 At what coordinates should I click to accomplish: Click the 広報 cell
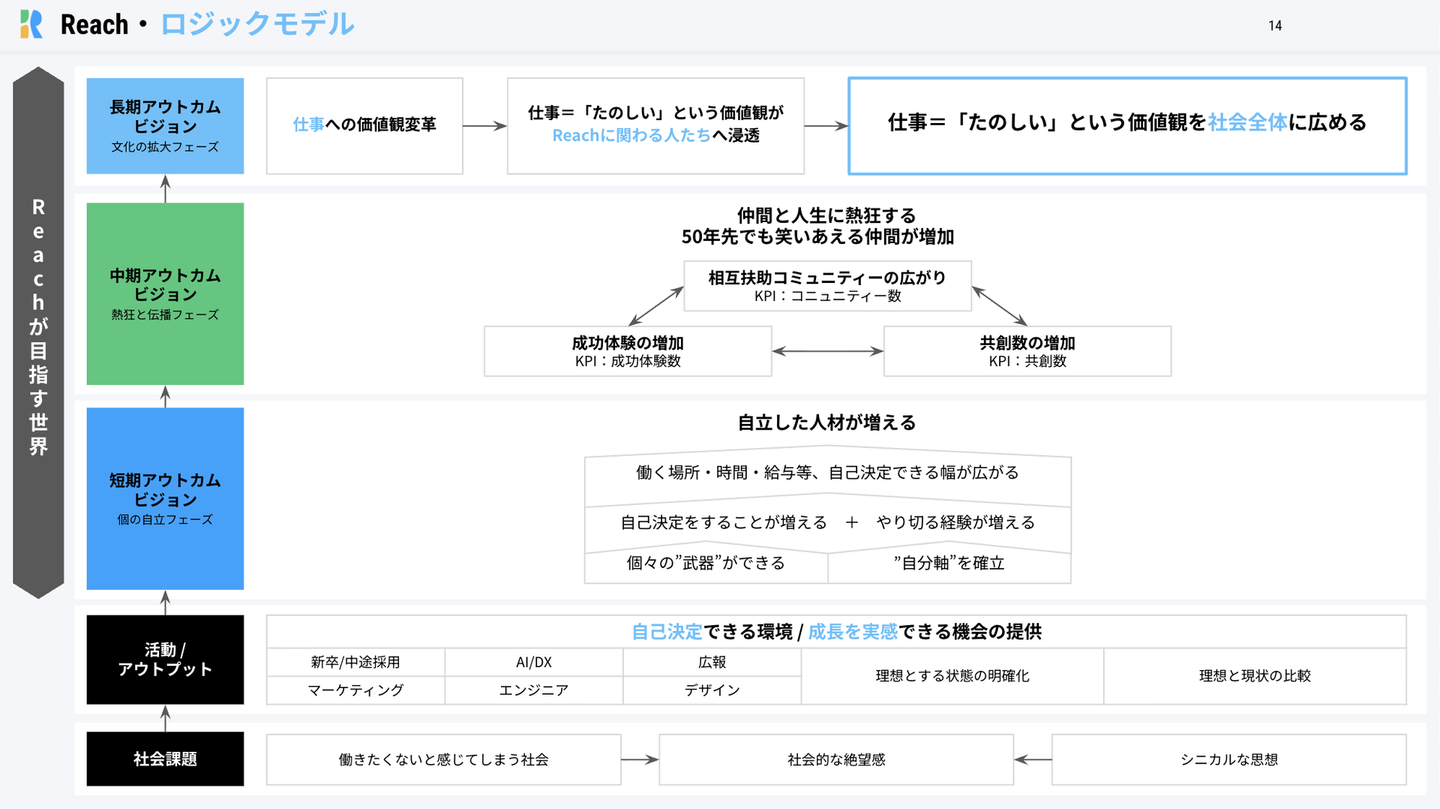pos(712,662)
